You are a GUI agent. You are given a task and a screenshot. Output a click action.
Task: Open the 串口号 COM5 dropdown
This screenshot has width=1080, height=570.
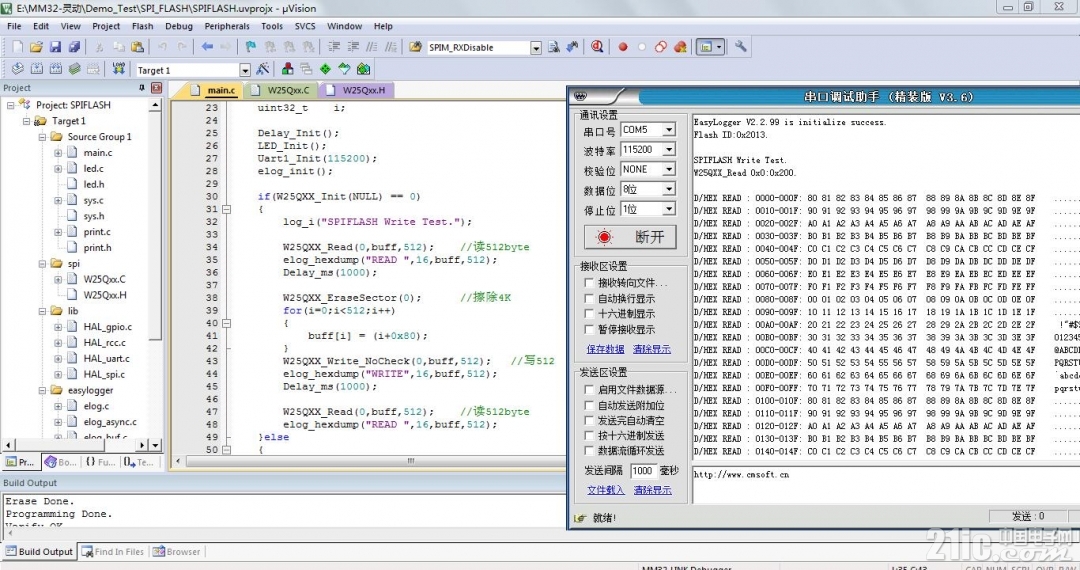pos(669,129)
